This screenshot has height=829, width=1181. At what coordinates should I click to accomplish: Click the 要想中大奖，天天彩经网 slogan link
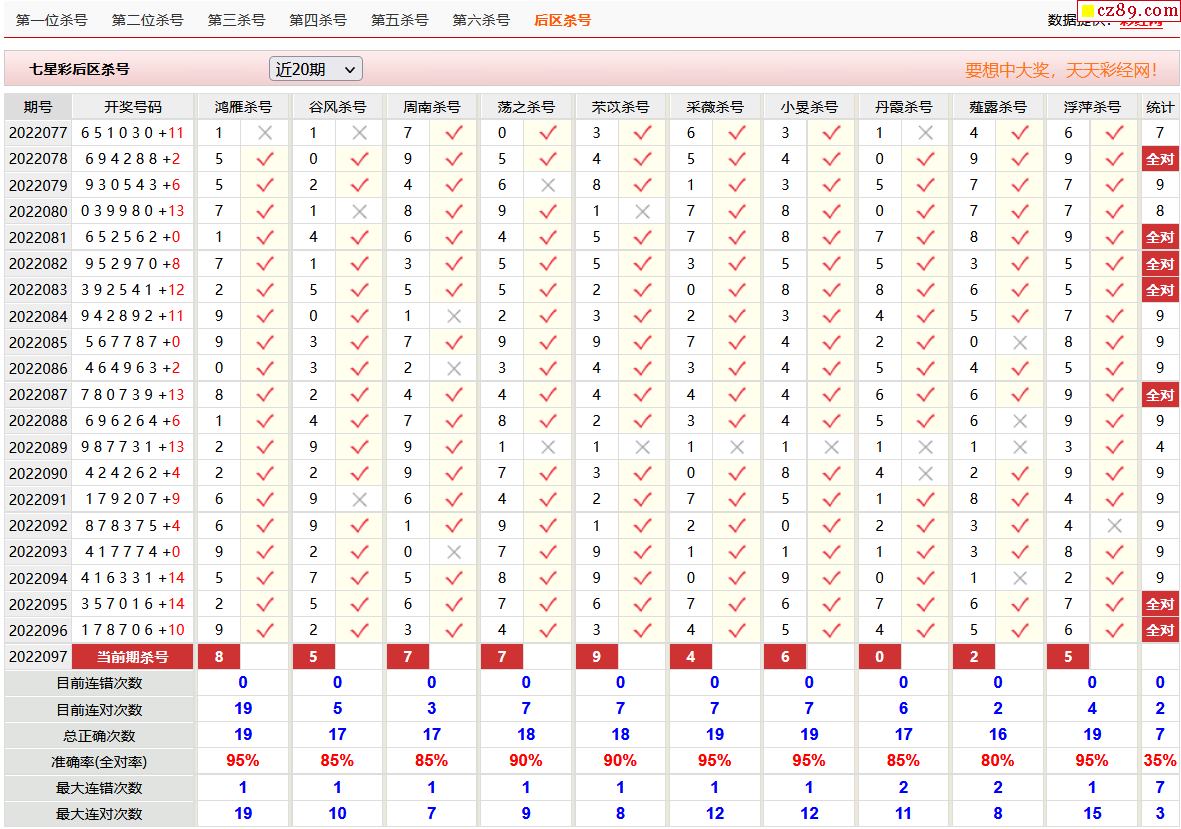(x=1060, y=70)
